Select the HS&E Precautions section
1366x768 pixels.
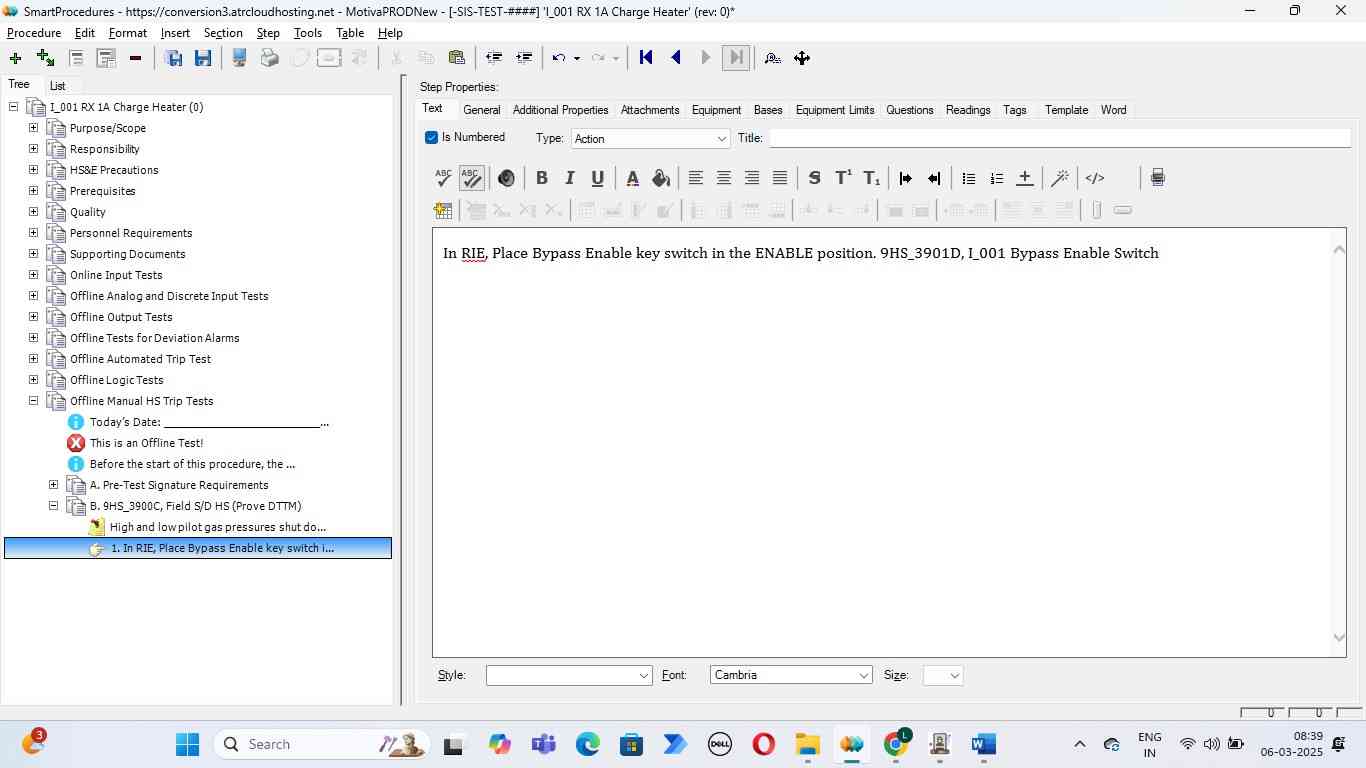click(114, 170)
